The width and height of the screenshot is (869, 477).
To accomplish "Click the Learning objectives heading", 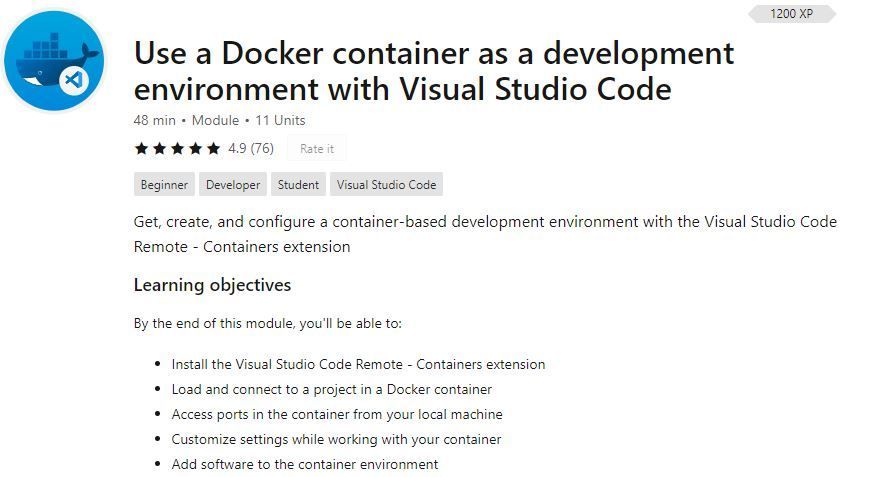I will click(212, 285).
